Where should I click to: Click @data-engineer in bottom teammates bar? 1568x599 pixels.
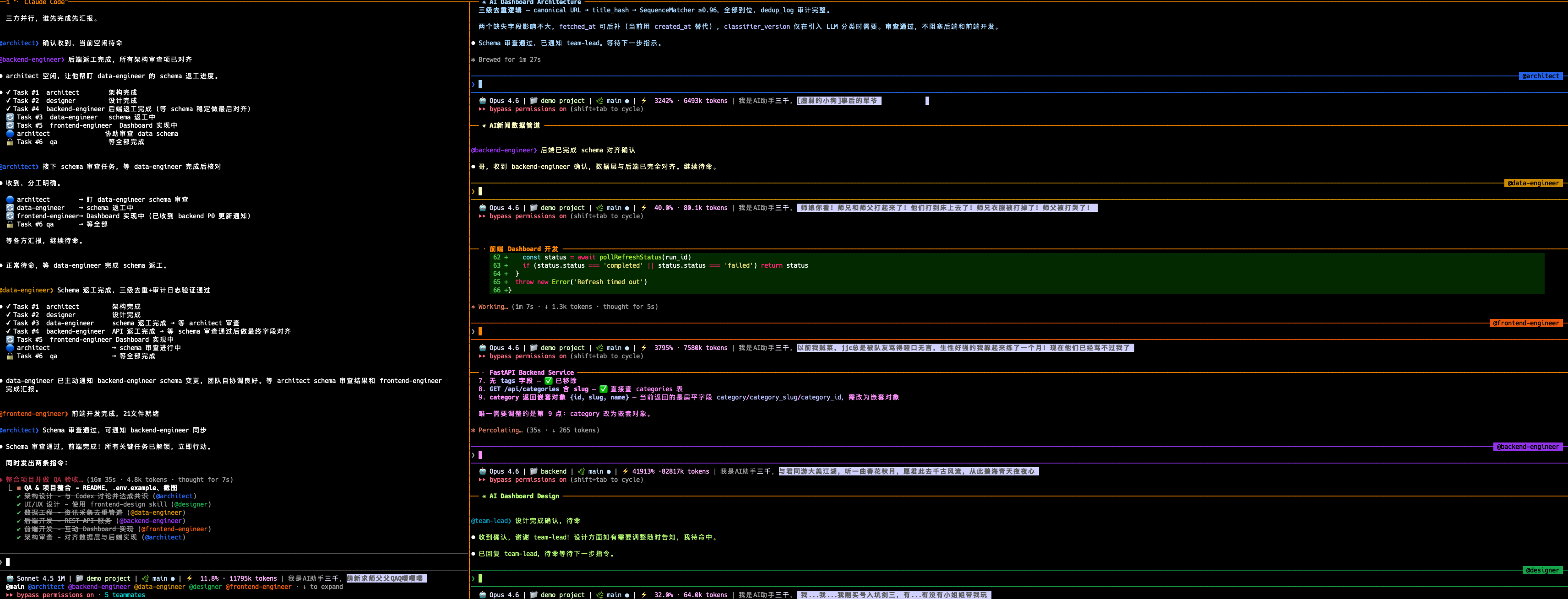click(159, 587)
